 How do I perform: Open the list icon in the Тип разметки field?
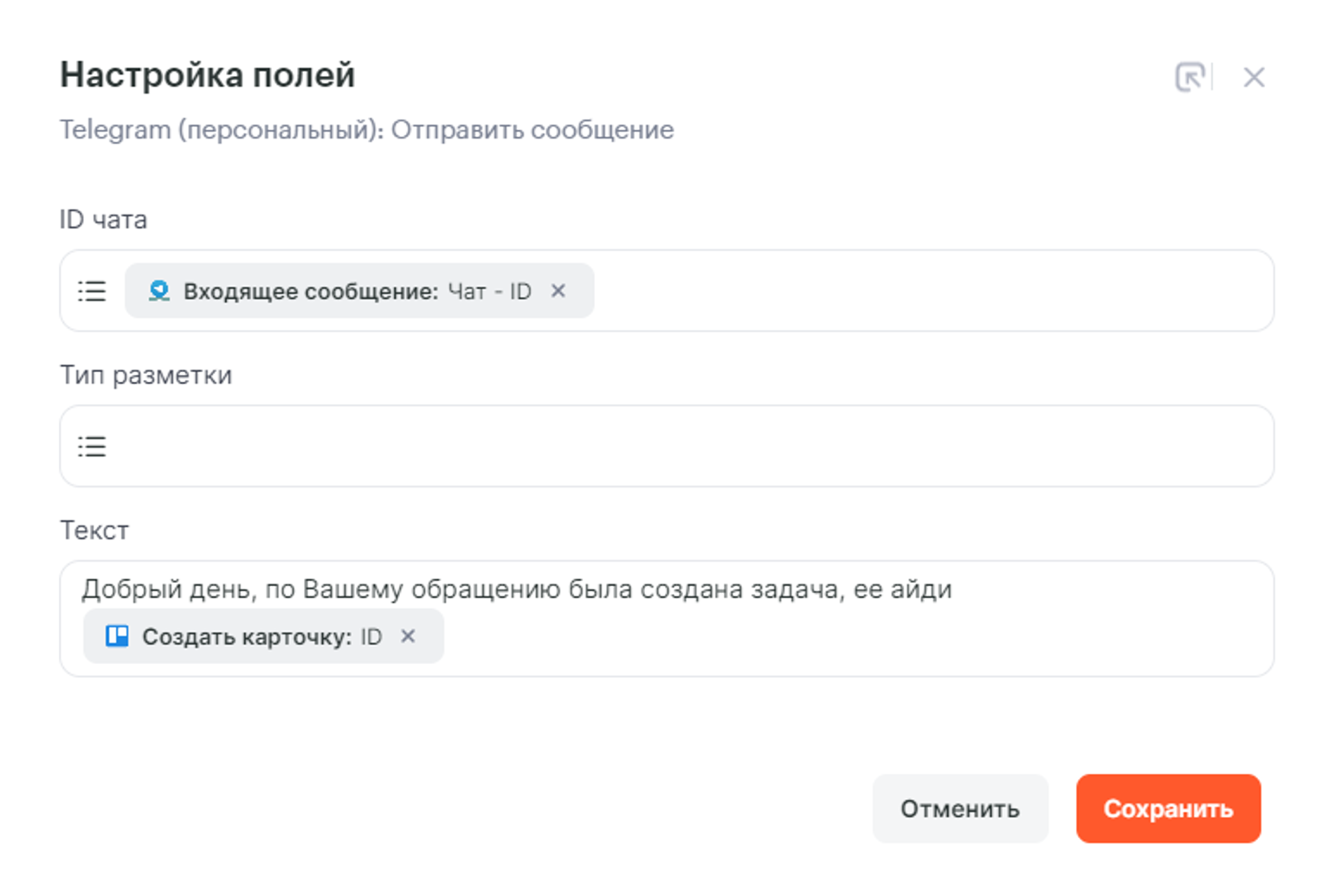(x=92, y=446)
